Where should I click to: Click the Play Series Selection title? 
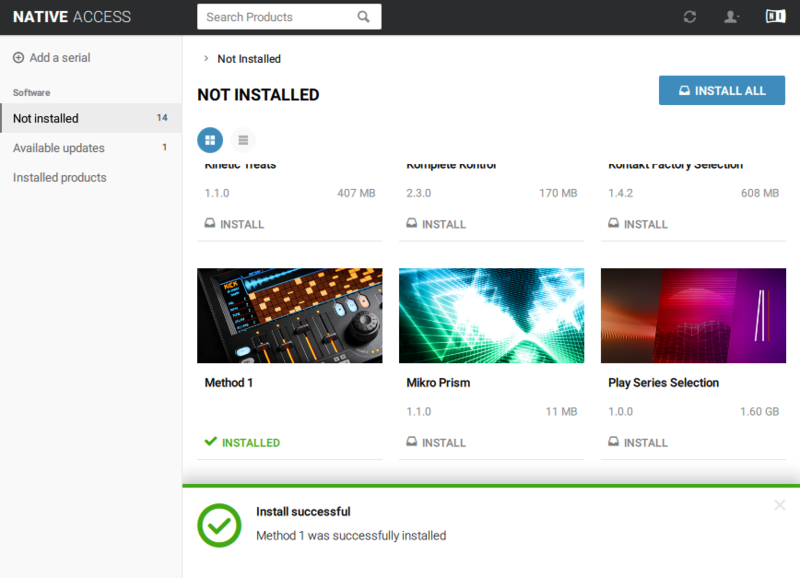[x=663, y=383]
